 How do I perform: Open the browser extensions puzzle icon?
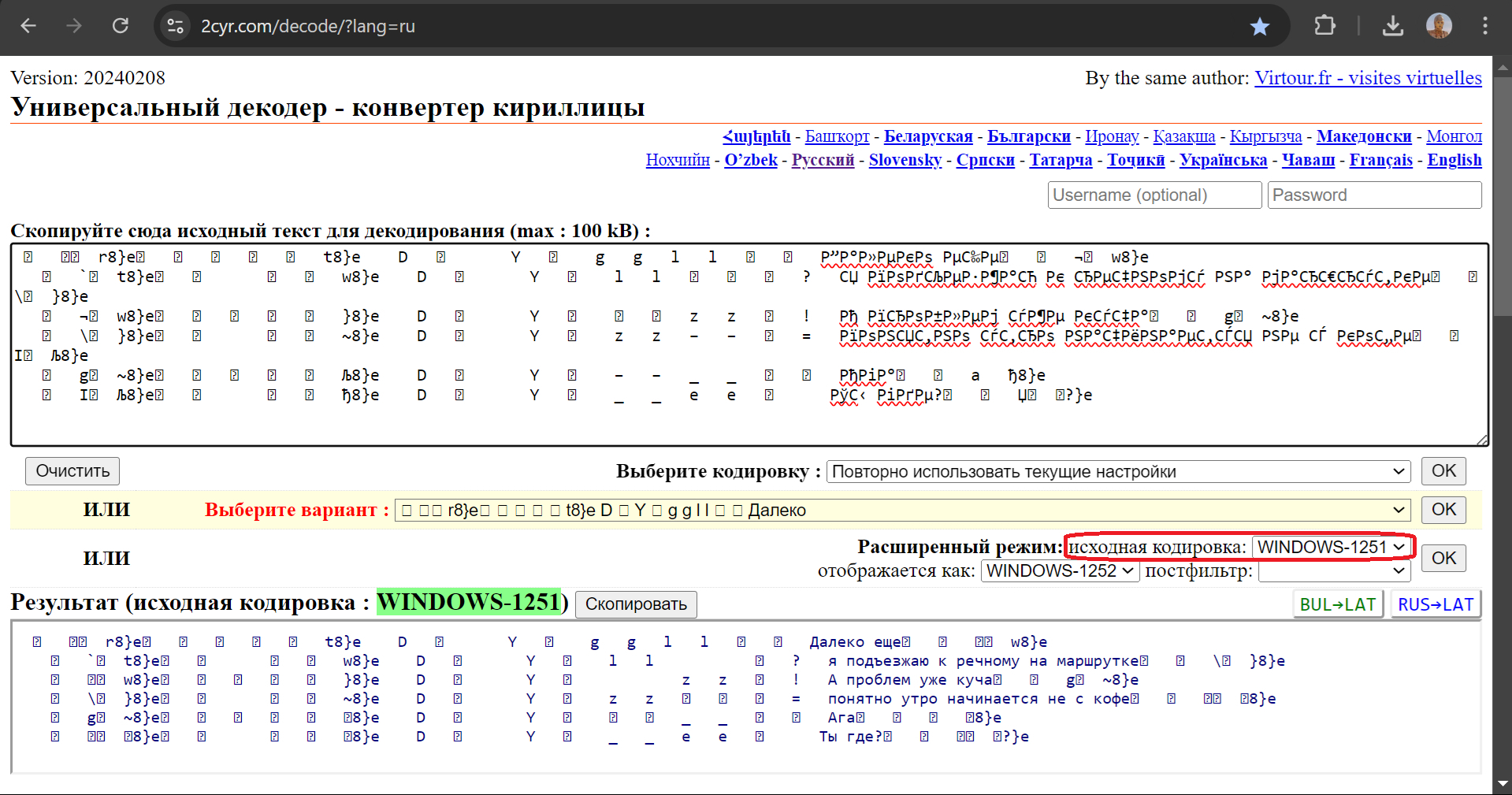(x=1324, y=26)
